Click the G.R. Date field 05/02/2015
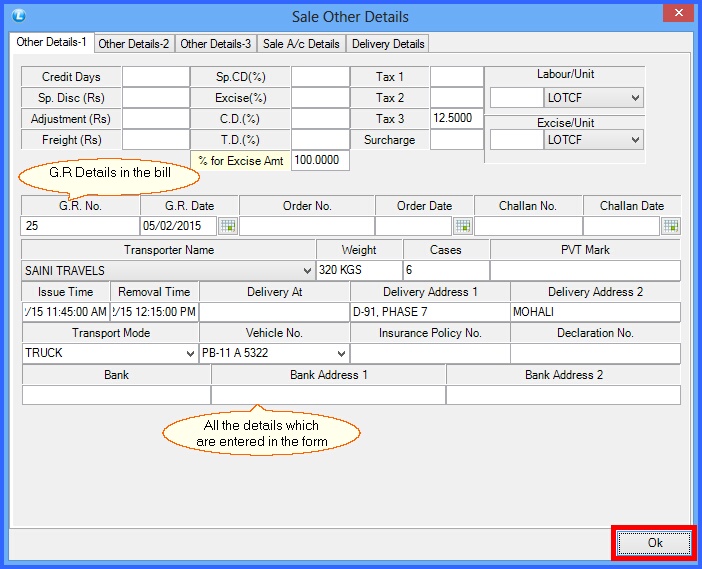Screen dimensions: 702x569 (x=179, y=226)
